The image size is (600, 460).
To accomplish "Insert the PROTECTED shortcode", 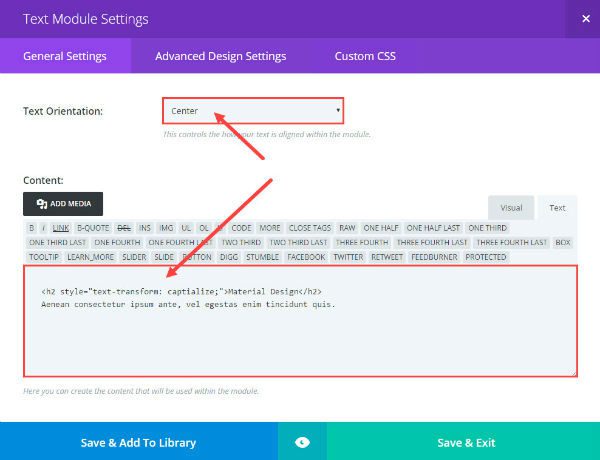I will 486,257.
